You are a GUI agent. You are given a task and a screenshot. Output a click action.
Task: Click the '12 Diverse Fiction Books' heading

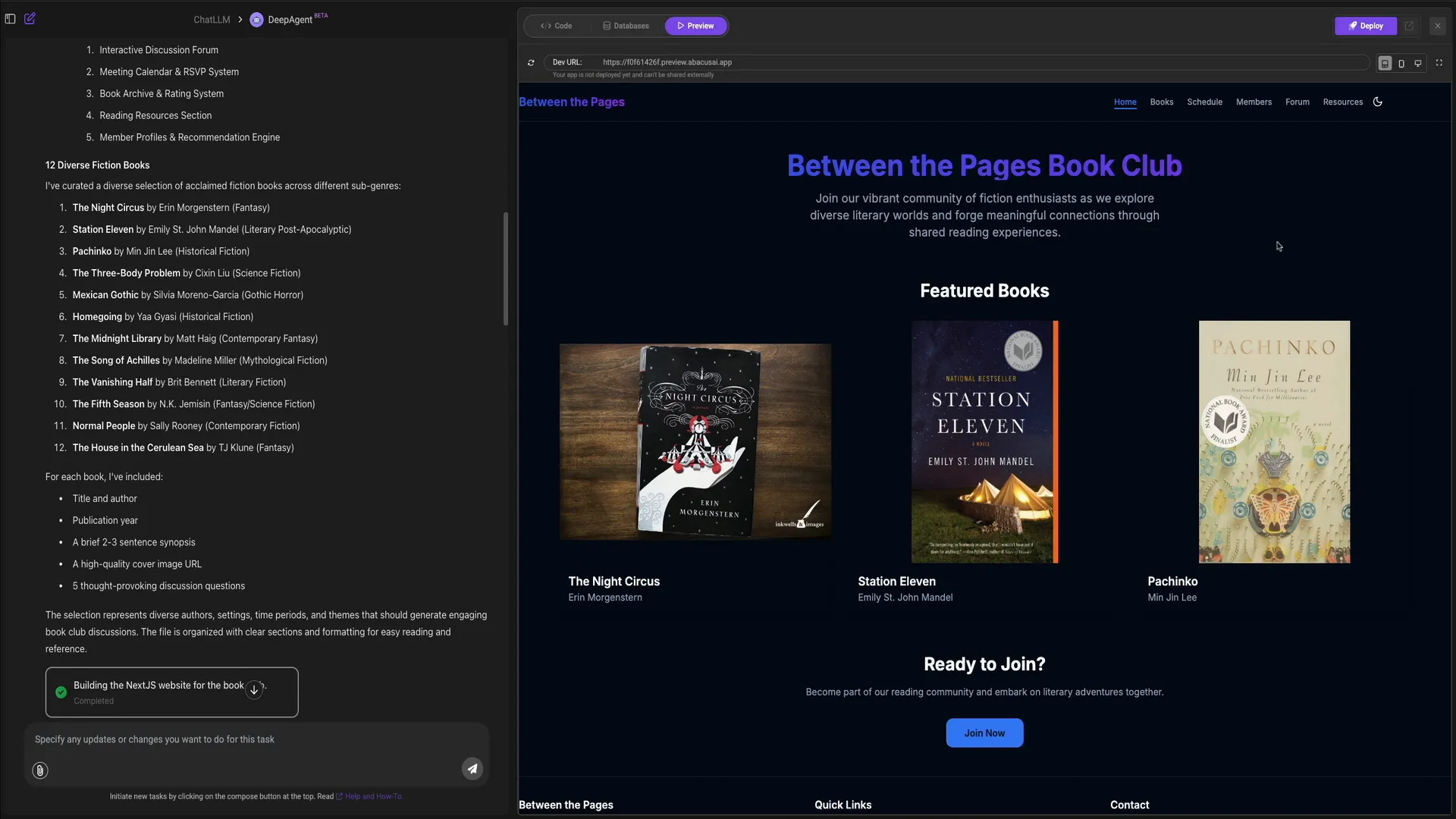[x=97, y=165]
